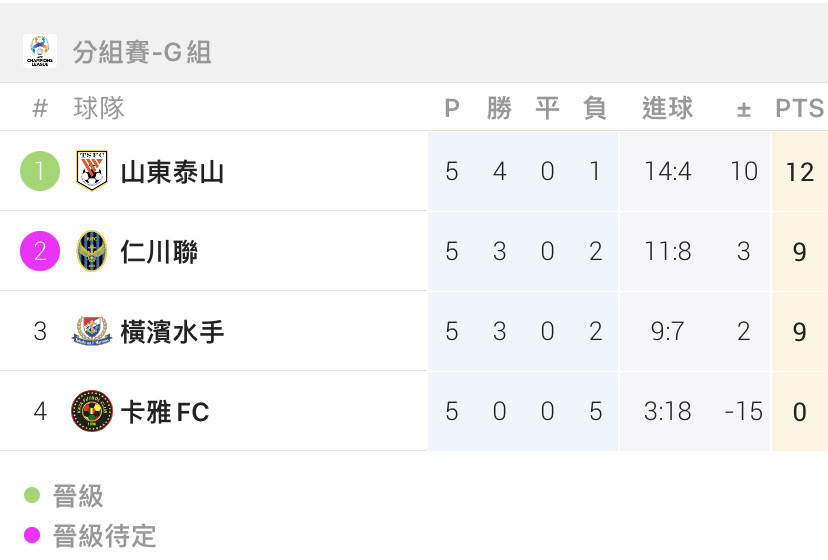Click the AFC Champions League logo icon
The image size is (828, 560).
(40, 51)
